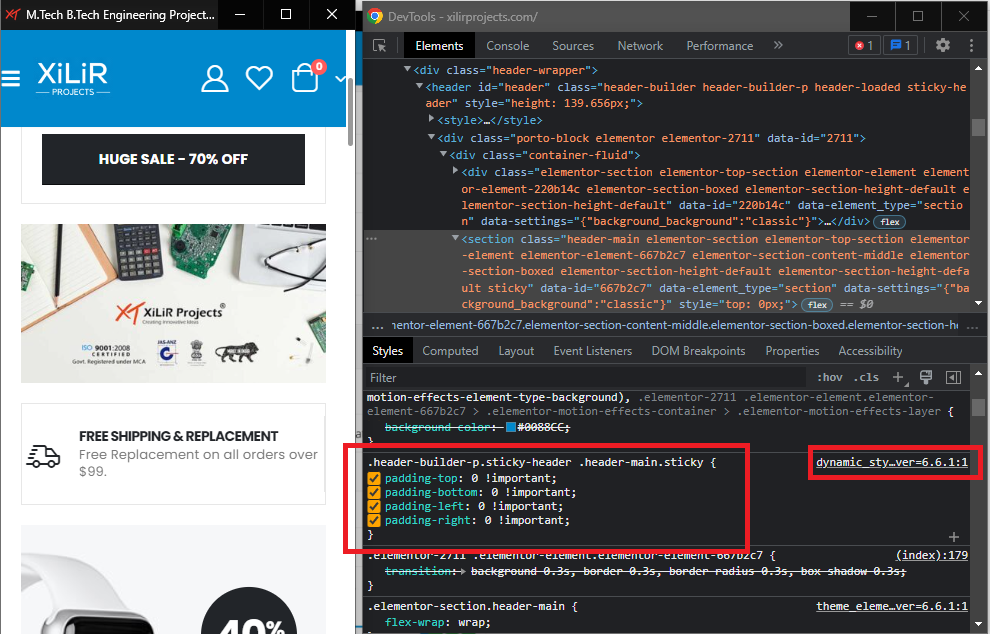
Task: Select the Accessibility pane tab
Action: tap(870, 350)
